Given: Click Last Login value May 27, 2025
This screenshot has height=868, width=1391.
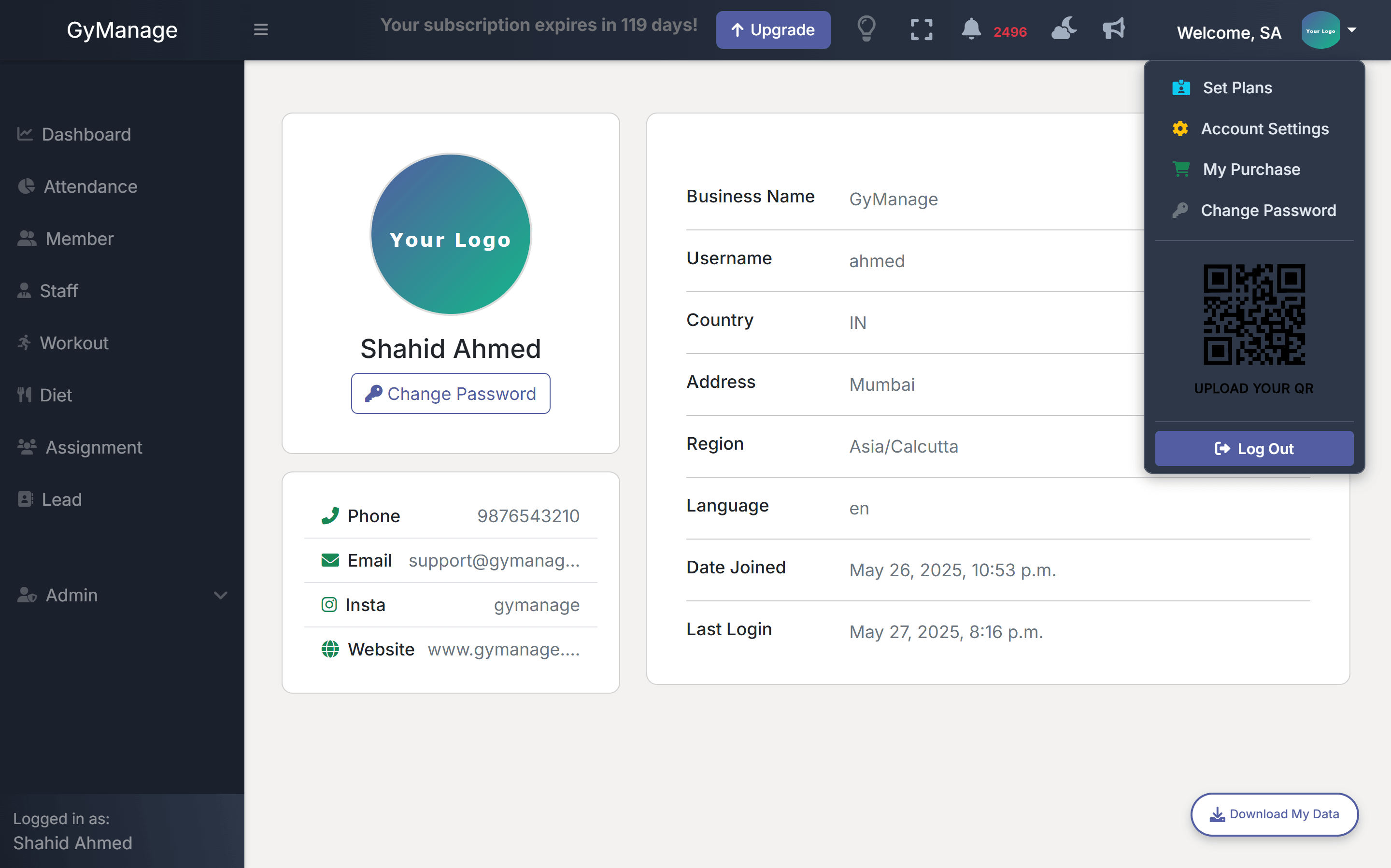Looking at the screenshot, I should pos(946,632).
